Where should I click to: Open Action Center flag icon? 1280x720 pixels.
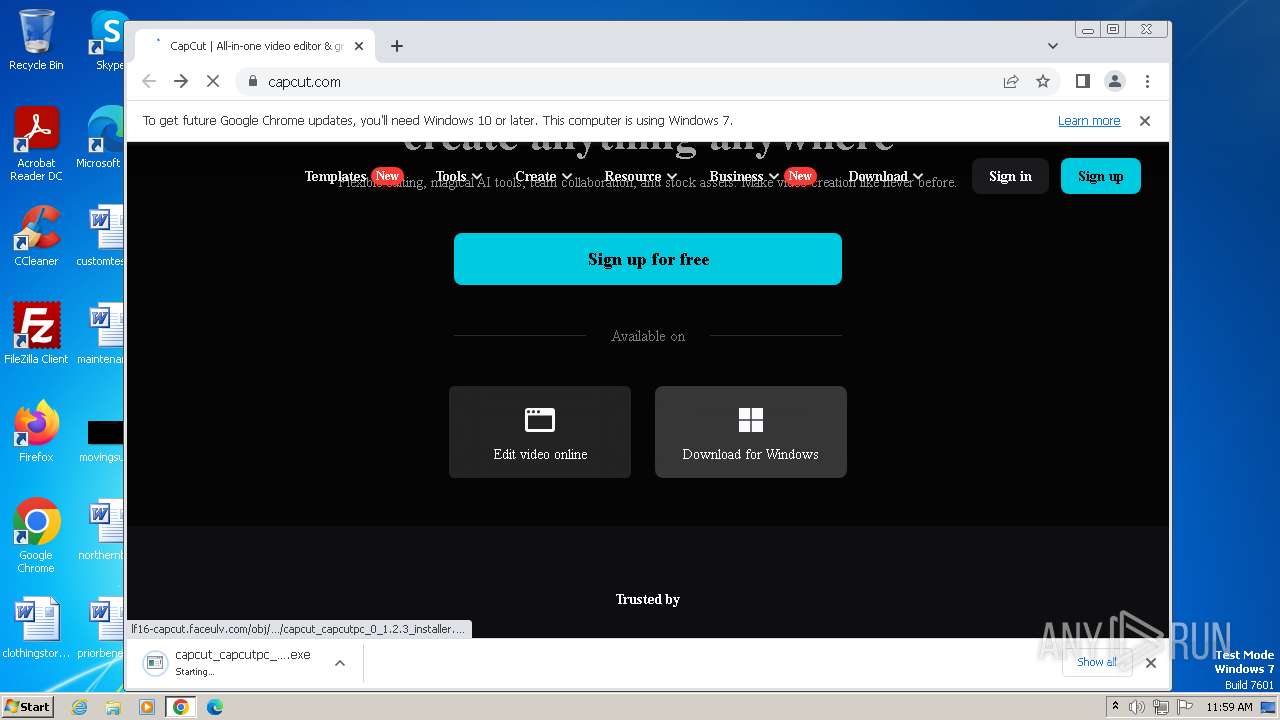(x=1183, y=707)
